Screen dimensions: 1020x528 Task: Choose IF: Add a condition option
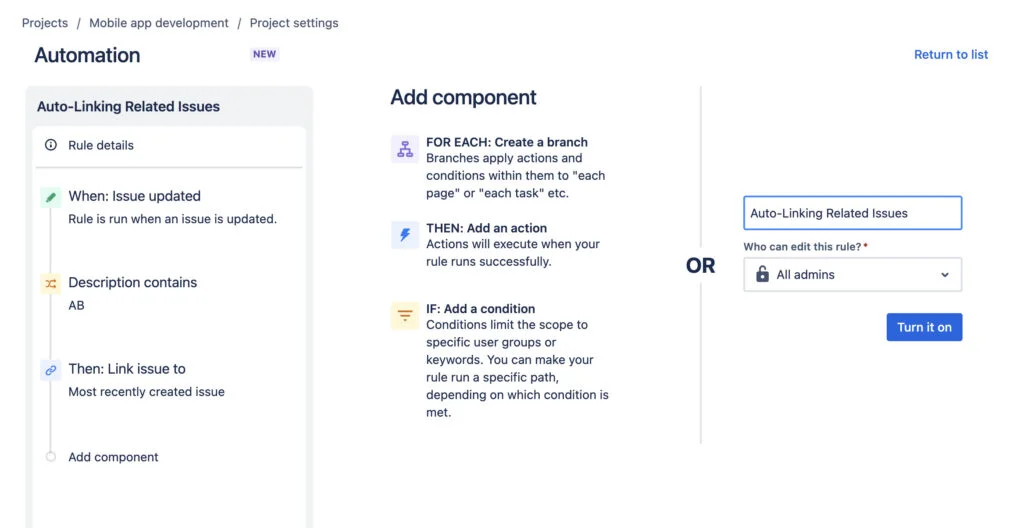481,309
